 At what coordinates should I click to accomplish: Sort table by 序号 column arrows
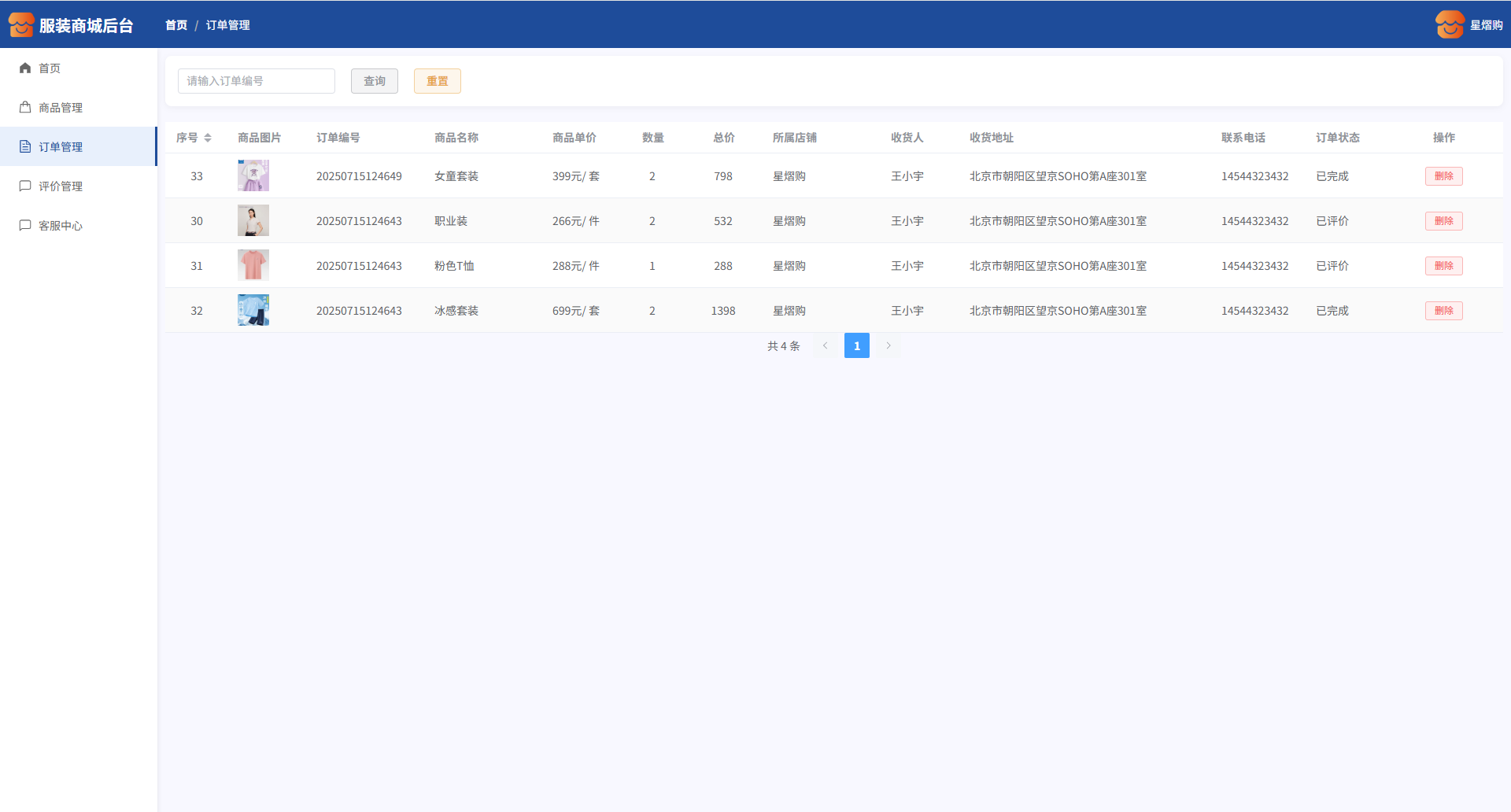click(x=208, y=138)
